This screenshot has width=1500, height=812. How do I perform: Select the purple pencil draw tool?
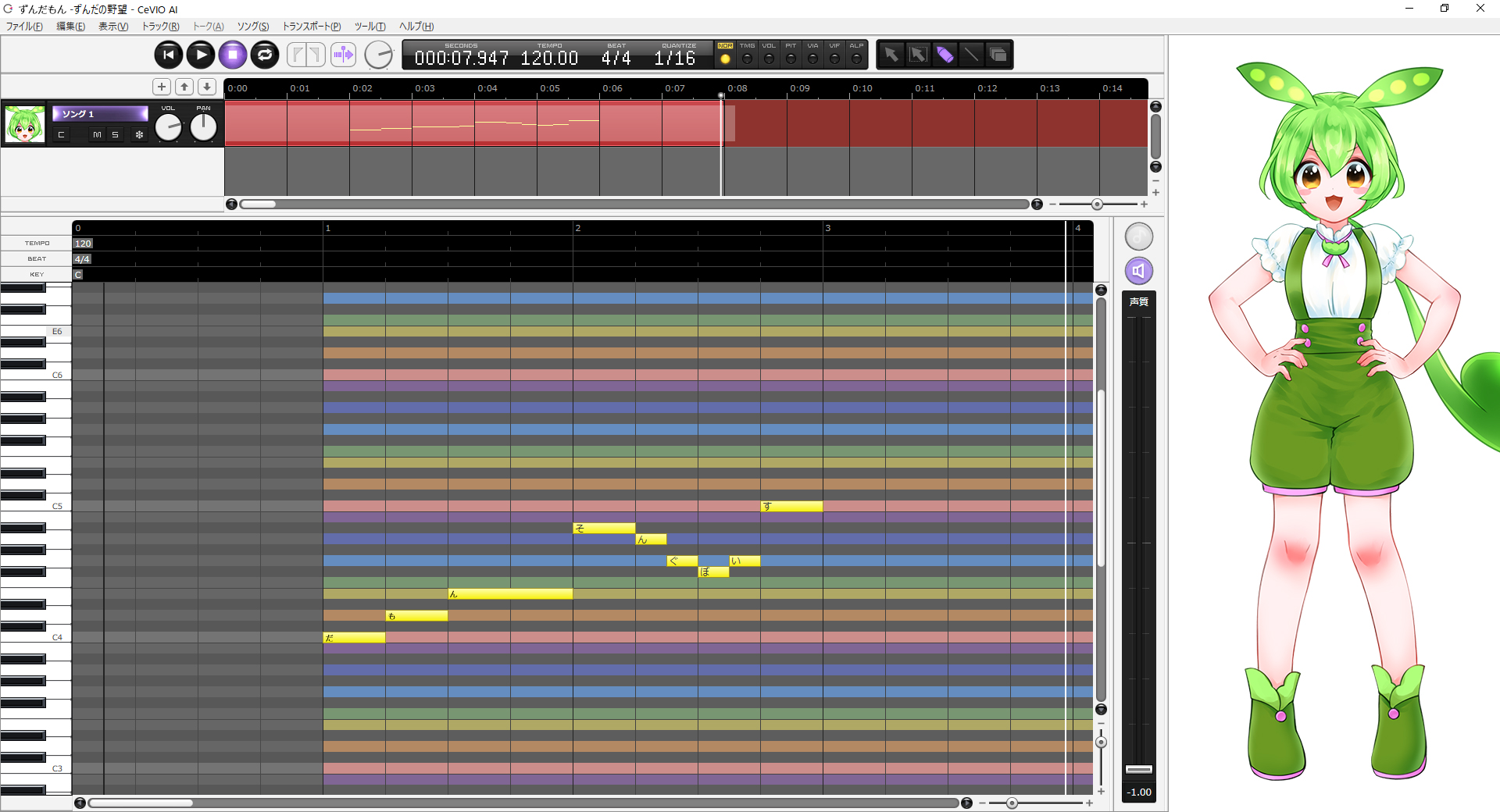pyautogui.click(x=945, y=55)
